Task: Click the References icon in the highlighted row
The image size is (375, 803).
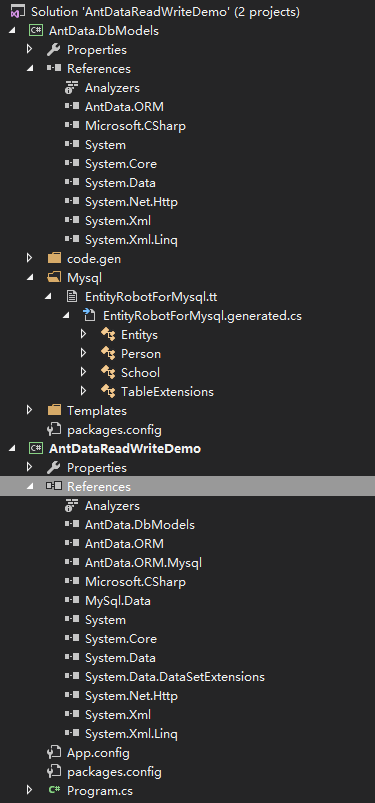Action: point(54,486)
